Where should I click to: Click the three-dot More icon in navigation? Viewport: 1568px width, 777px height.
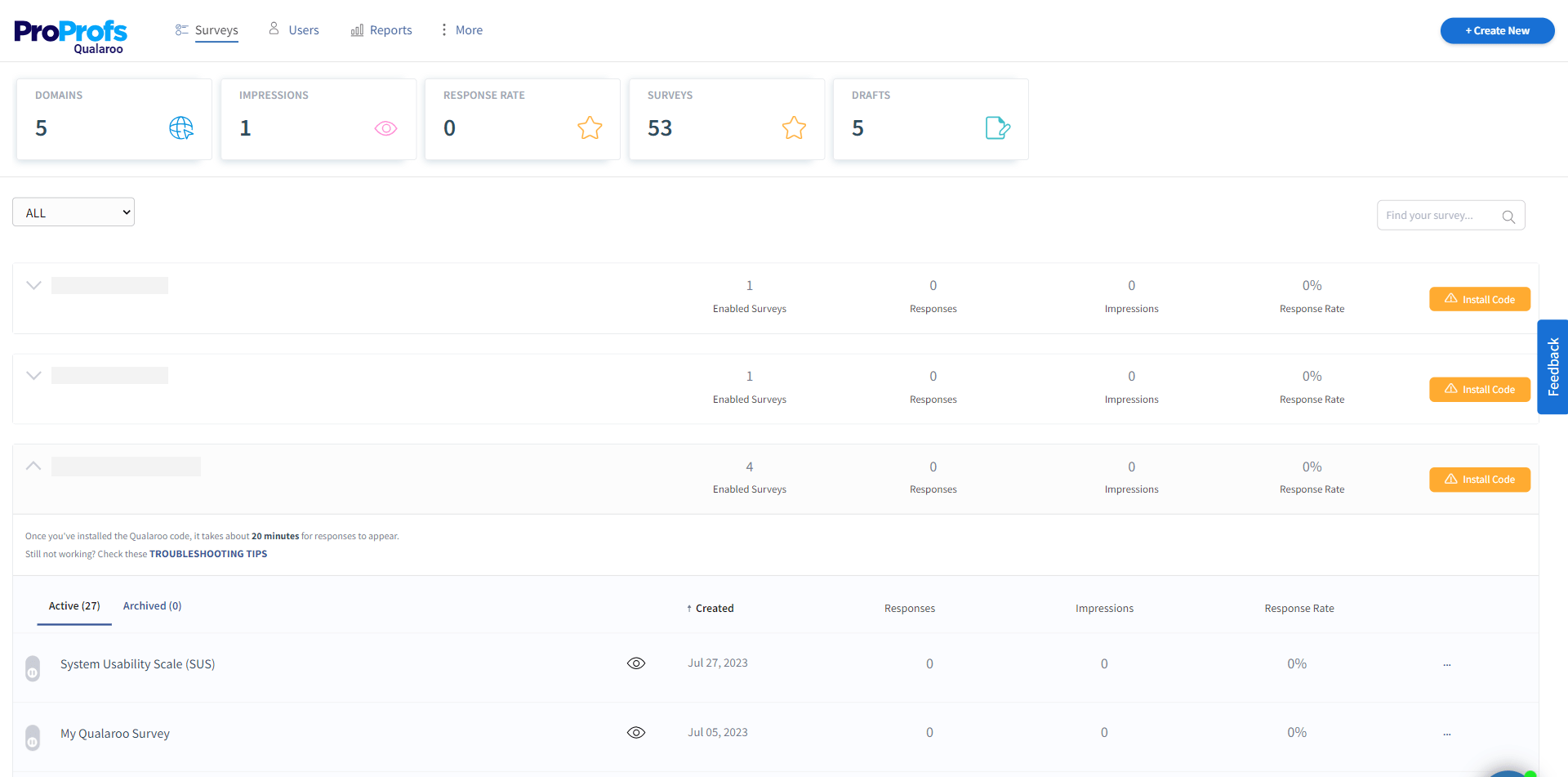(x=444, y=29)
